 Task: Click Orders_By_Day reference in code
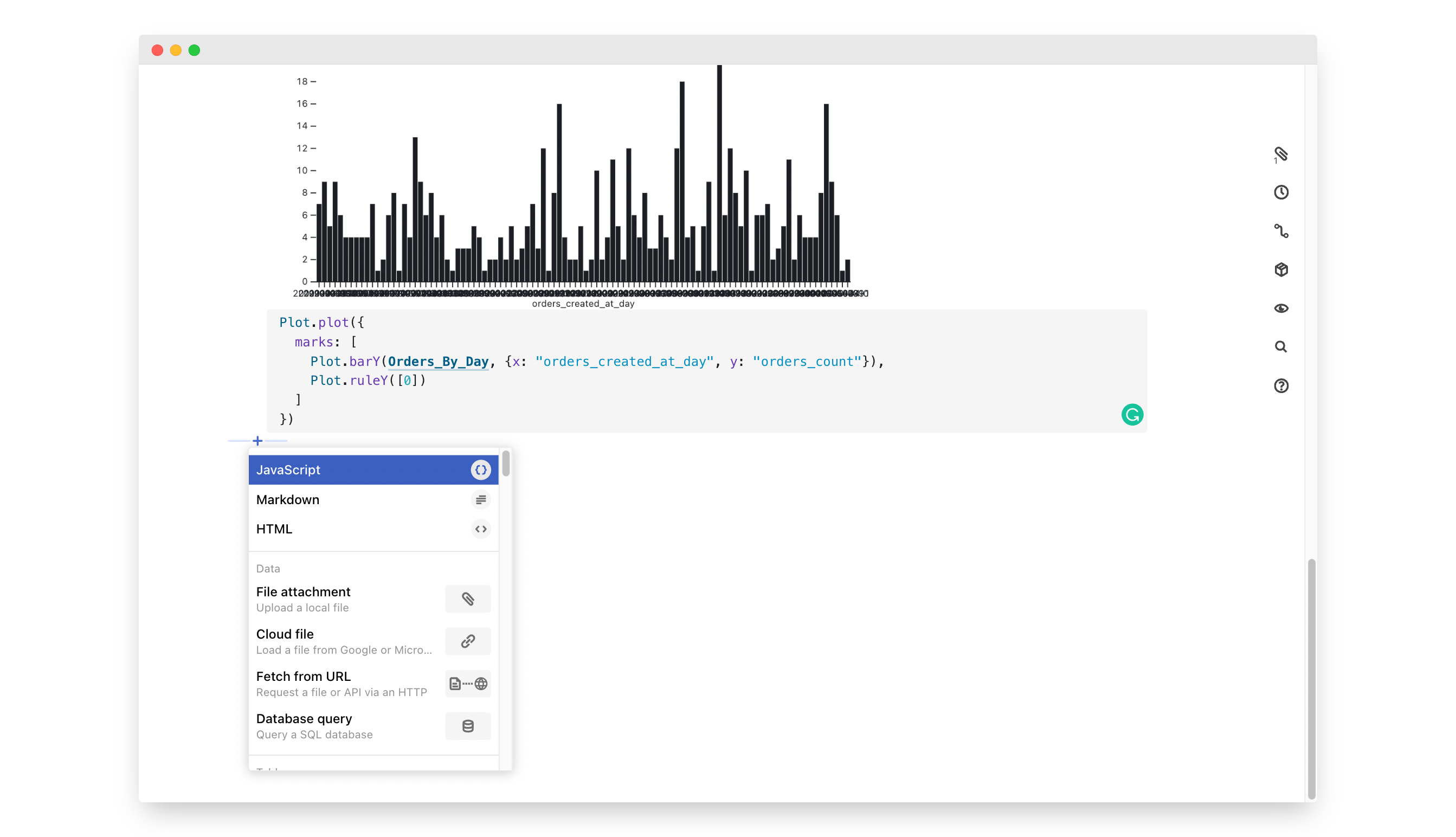click(437, 362)
